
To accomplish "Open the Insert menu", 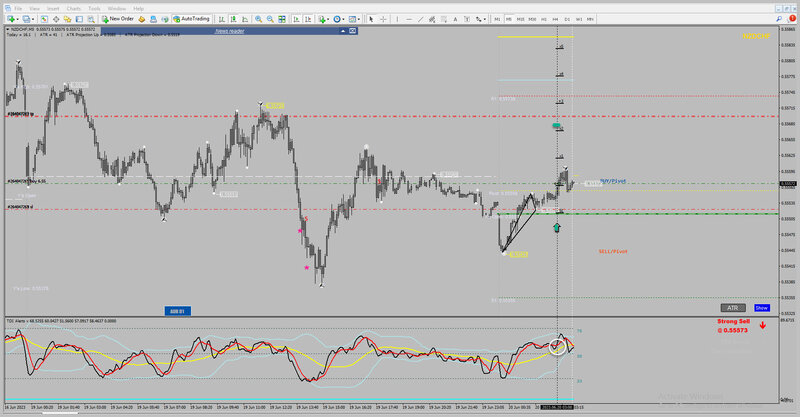I will pos(53,9).
